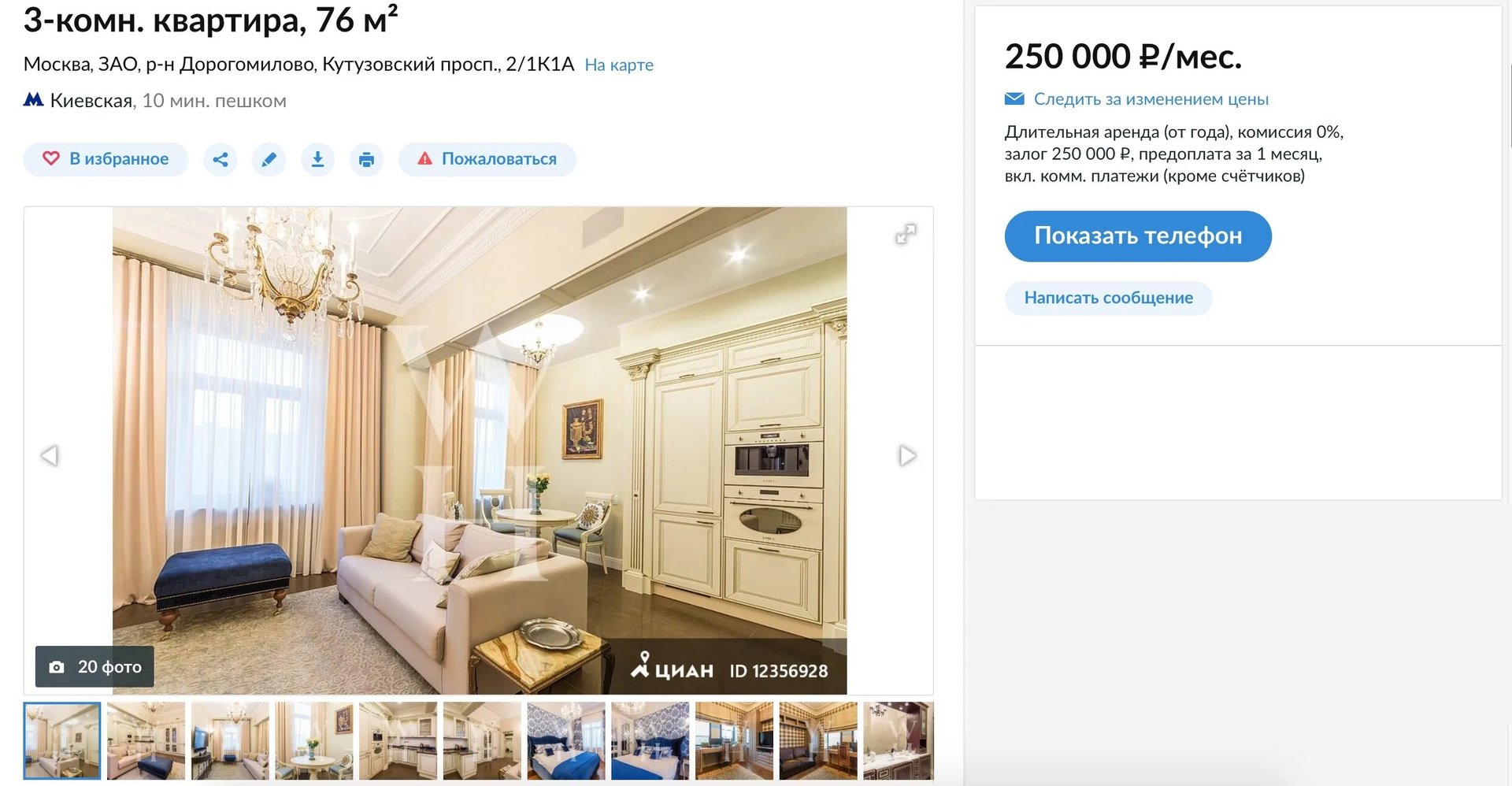Download listing with the download icon
Viewport: 1512px width, 786px height.
click(317, 160)
